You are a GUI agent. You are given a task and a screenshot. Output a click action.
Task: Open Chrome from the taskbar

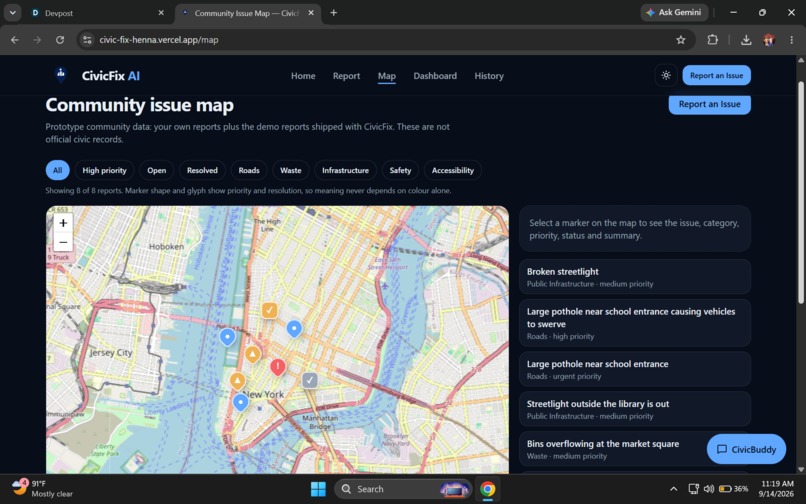487,489
